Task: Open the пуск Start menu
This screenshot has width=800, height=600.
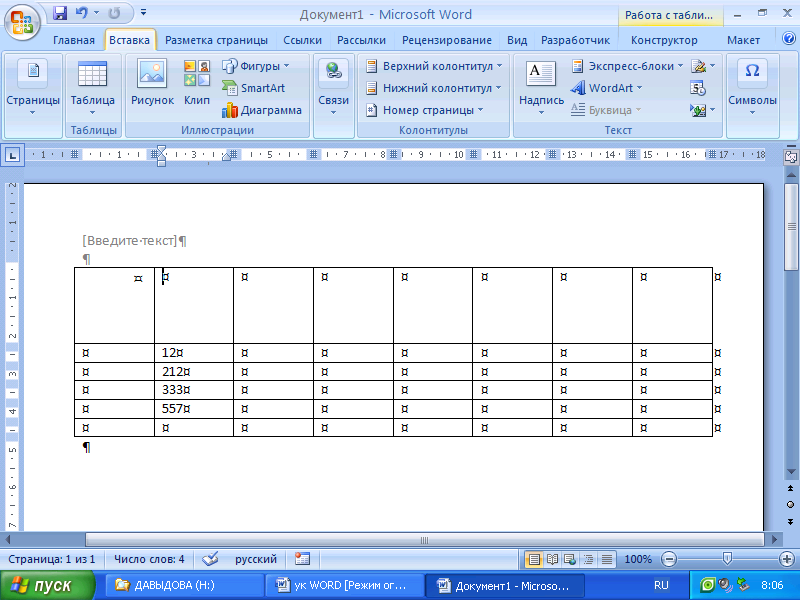Action: (x=47, y=585)
